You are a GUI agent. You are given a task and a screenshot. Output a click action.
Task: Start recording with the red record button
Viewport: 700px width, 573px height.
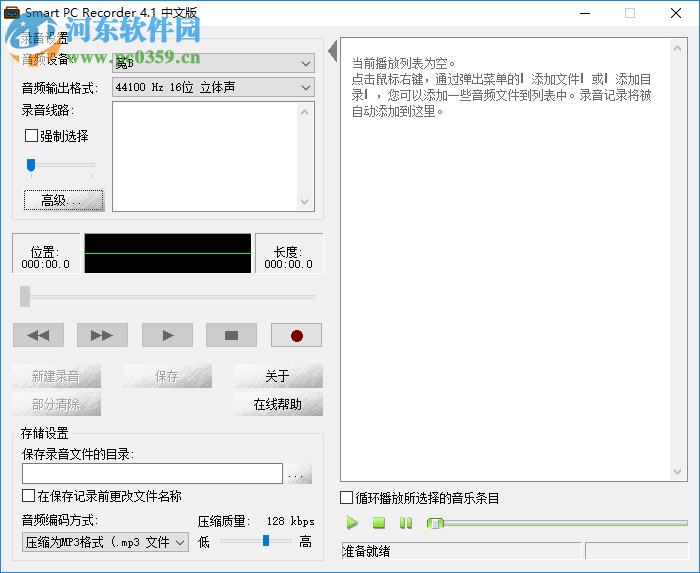click(296, 335)
